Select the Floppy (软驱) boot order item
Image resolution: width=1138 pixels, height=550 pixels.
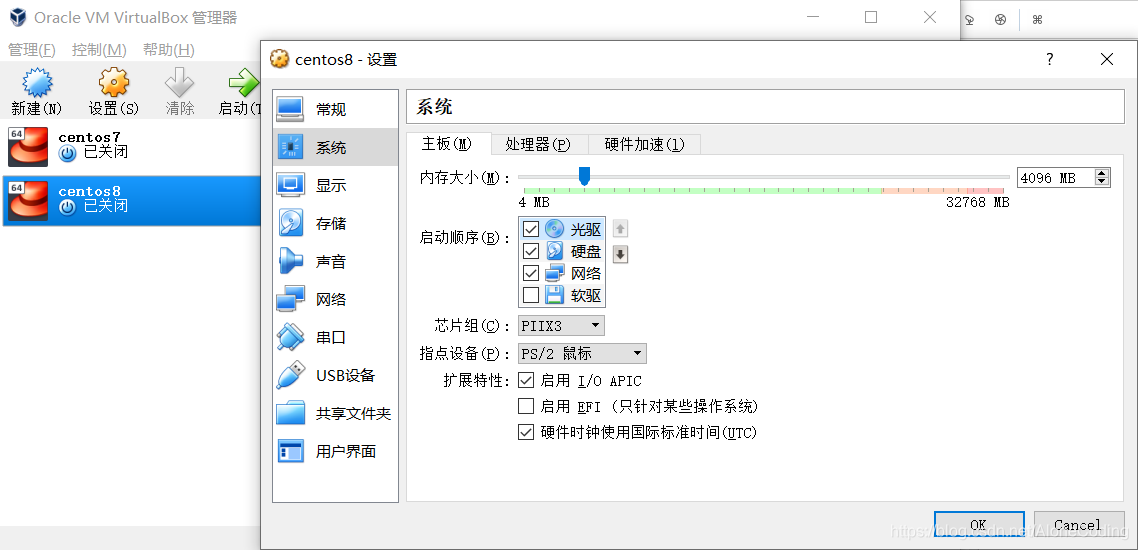[562, 295]
